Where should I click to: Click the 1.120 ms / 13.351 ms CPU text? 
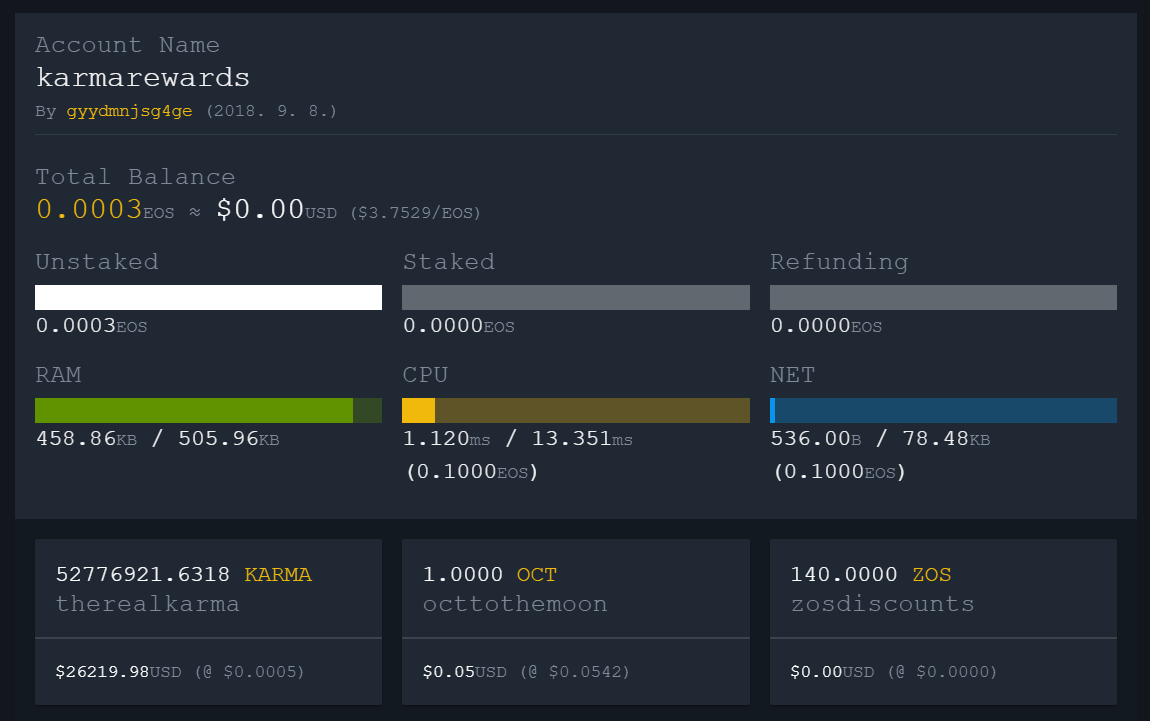pos(518,439)
